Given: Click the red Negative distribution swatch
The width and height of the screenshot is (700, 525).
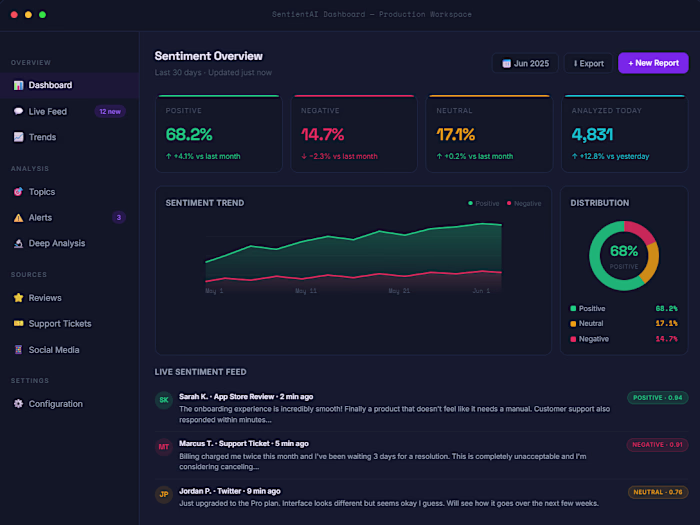Looking at the screenshot, I should coord(573,339).
